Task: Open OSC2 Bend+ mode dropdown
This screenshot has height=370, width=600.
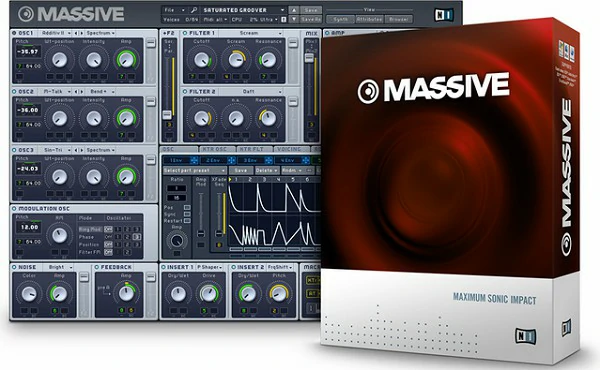Action: pyautogui.click(x=100, y=92)
